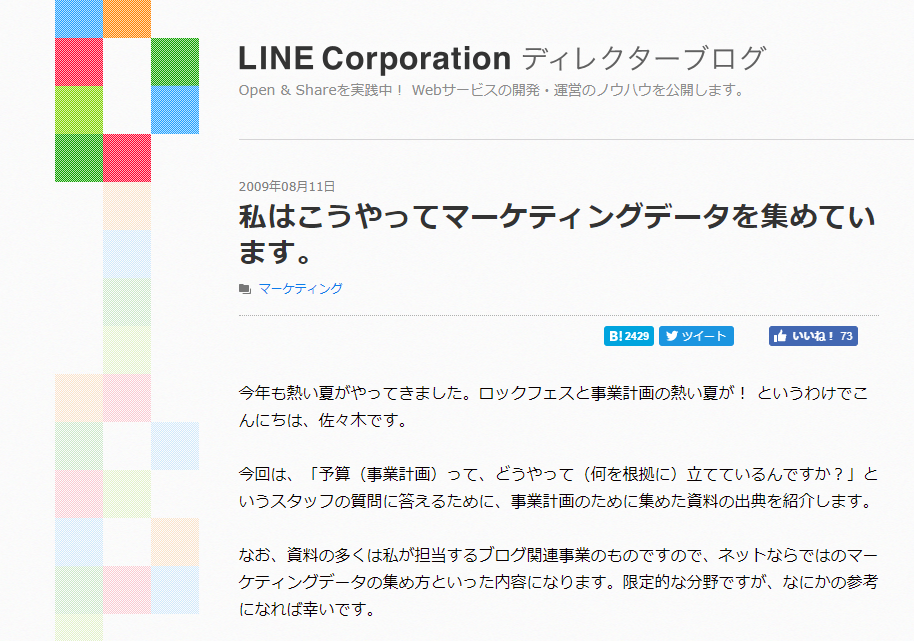Open the マーケティング category link
The image size is (914, 641).
coord(300,288)
